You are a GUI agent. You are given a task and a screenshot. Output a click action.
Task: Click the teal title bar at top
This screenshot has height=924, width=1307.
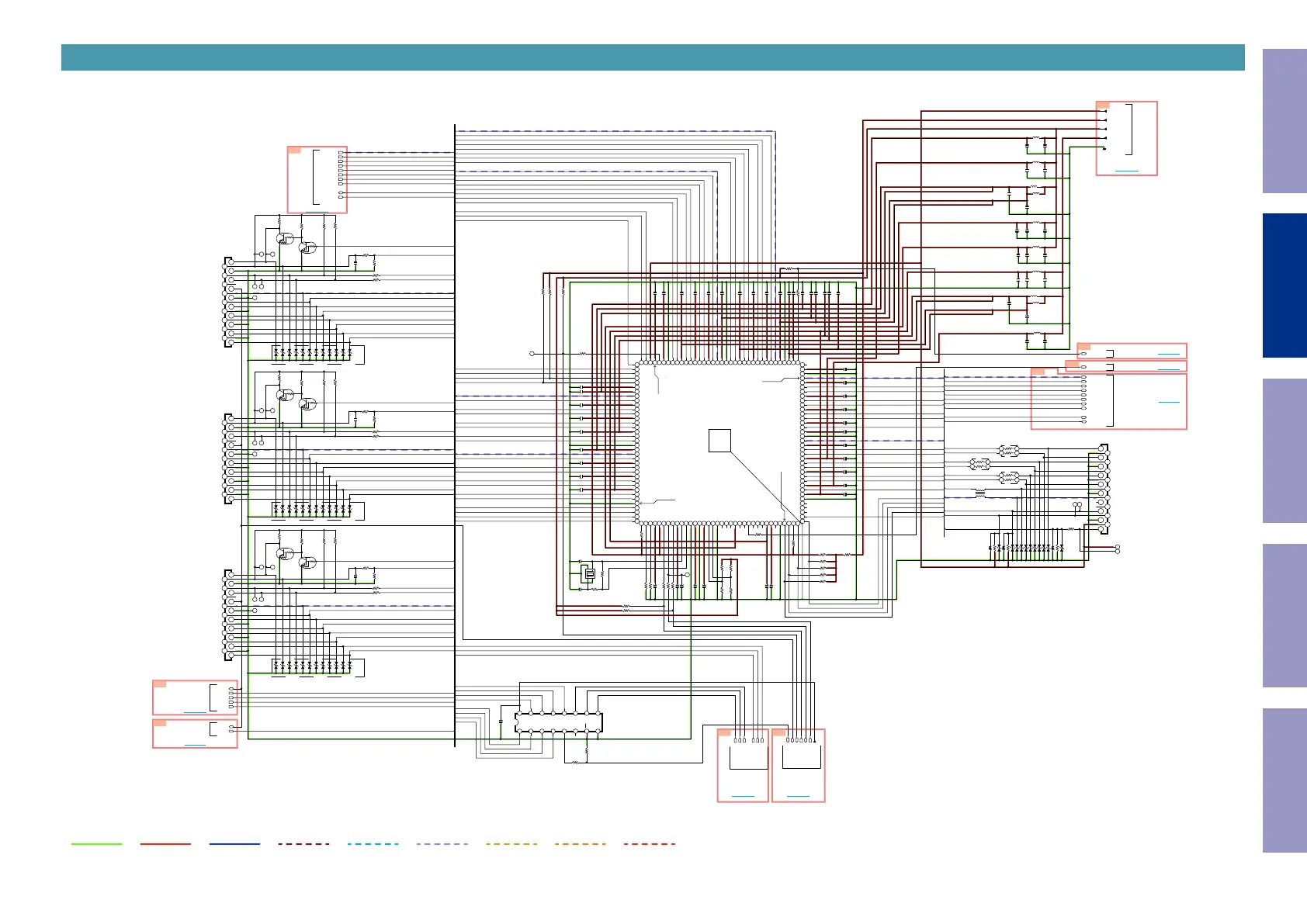tap(653, 57)
